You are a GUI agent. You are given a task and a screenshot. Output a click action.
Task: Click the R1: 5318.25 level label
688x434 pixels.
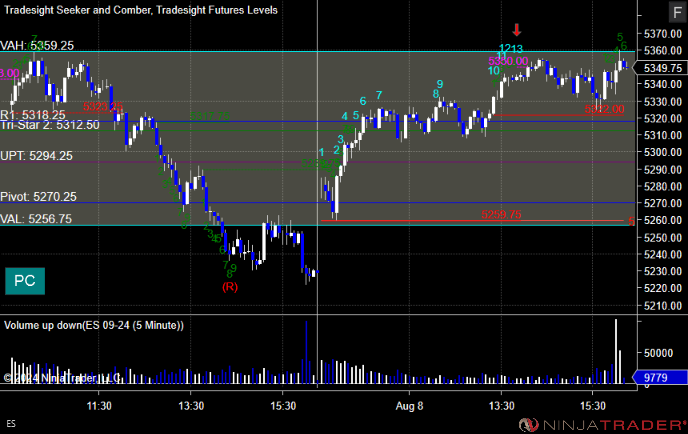tap(32, 115)
